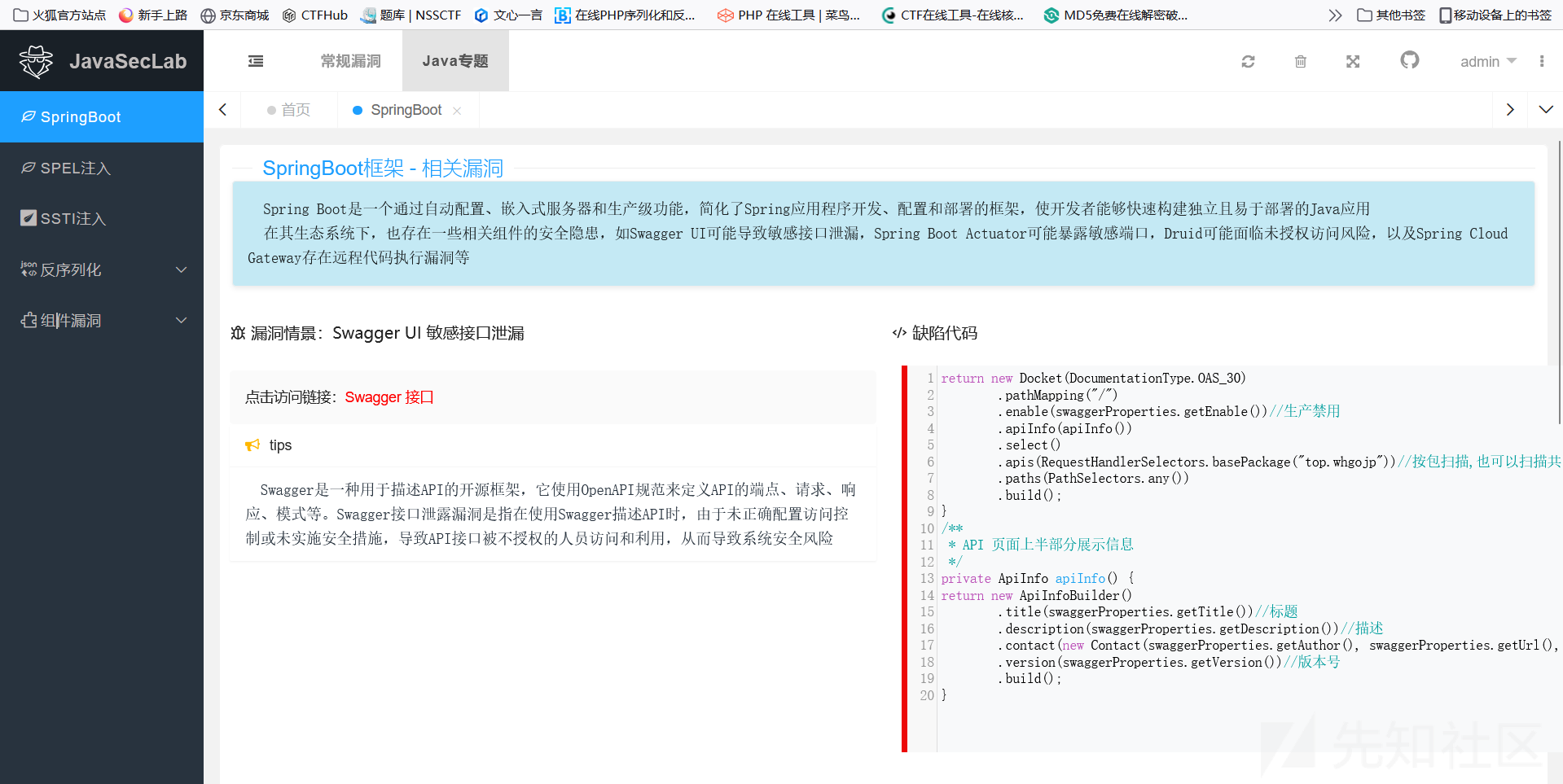Open the 火狐官方站点 bookmark folder
The height and width of the screenshot is (784, 1563).
60,15
